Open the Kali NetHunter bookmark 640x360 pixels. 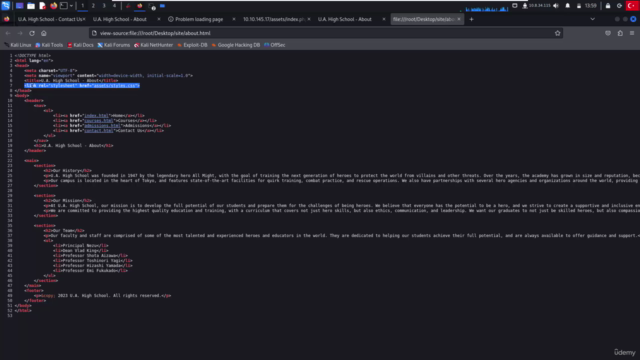coord(153,45)
